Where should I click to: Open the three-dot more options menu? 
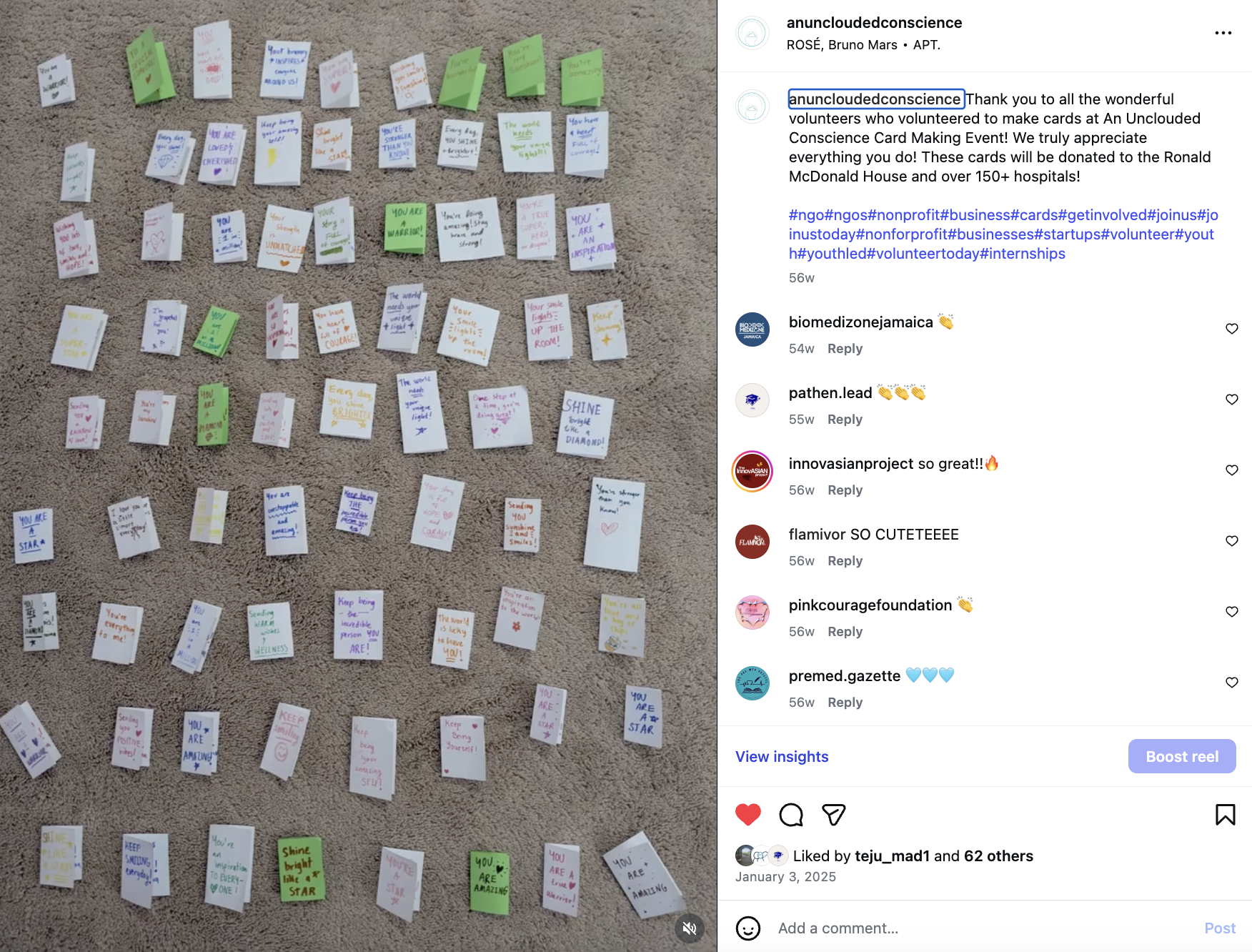(1223, 33)
